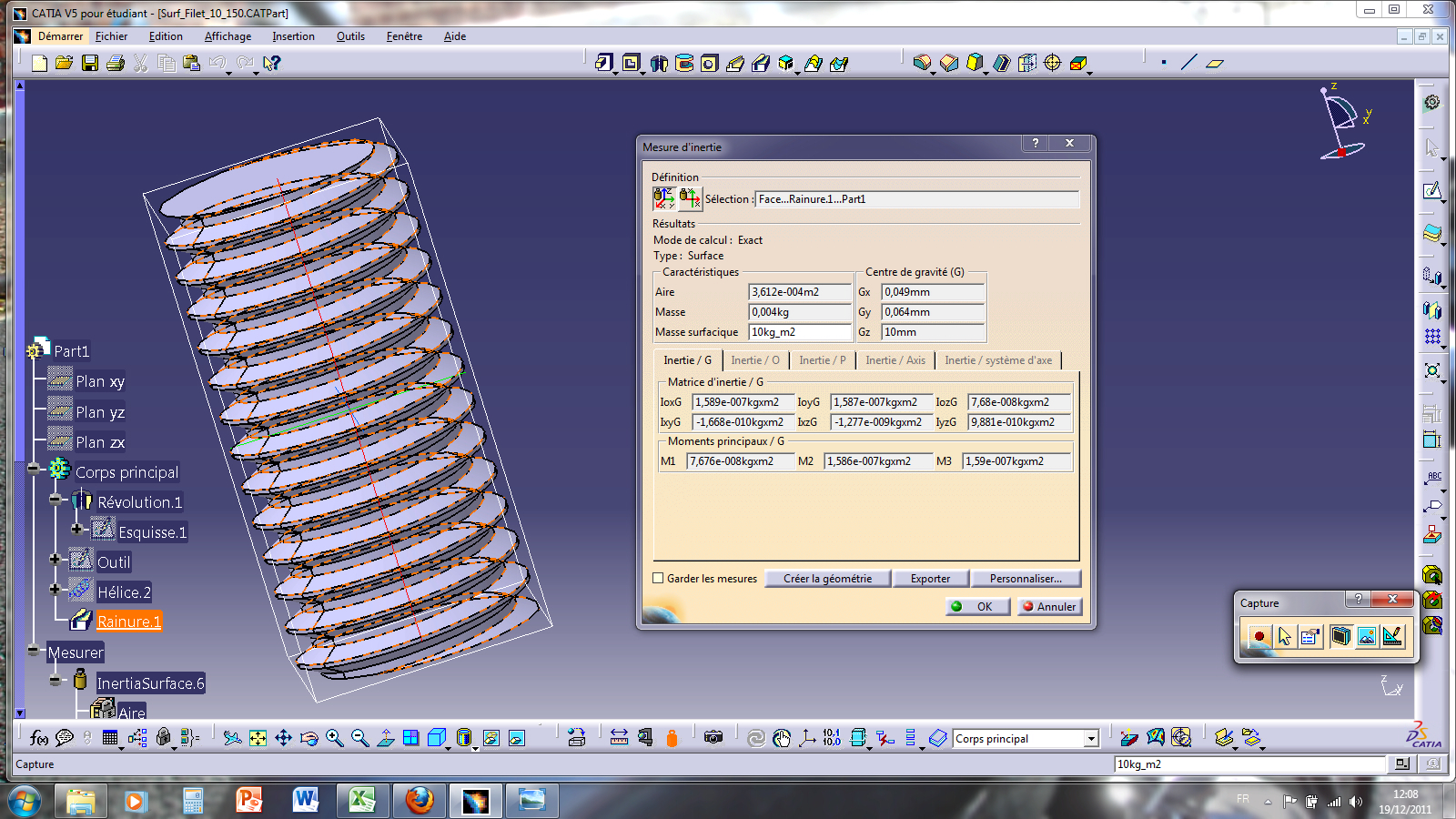Click the Chamfer tool icon
Viewport: 1456px width, 819px height.
click(949, 63)
